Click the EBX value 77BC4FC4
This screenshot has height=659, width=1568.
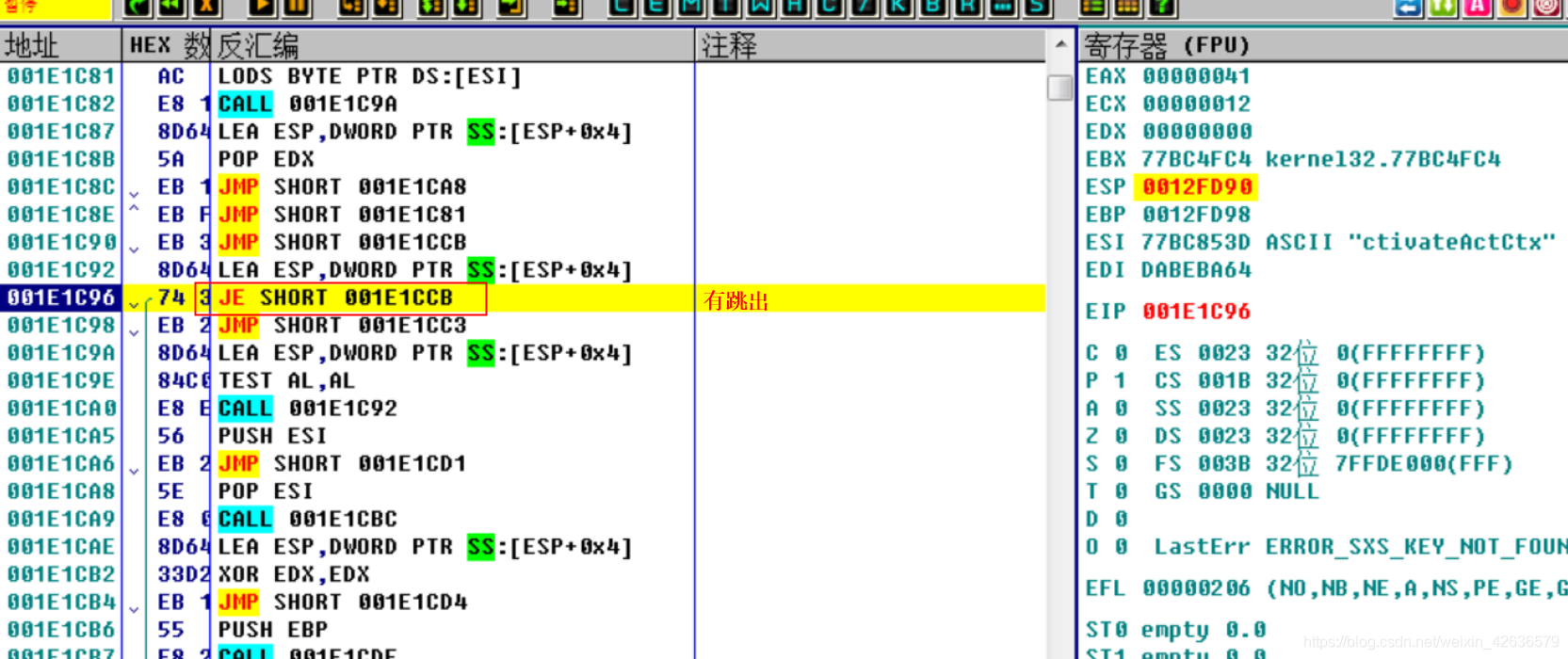click(x=1197, y=159)
